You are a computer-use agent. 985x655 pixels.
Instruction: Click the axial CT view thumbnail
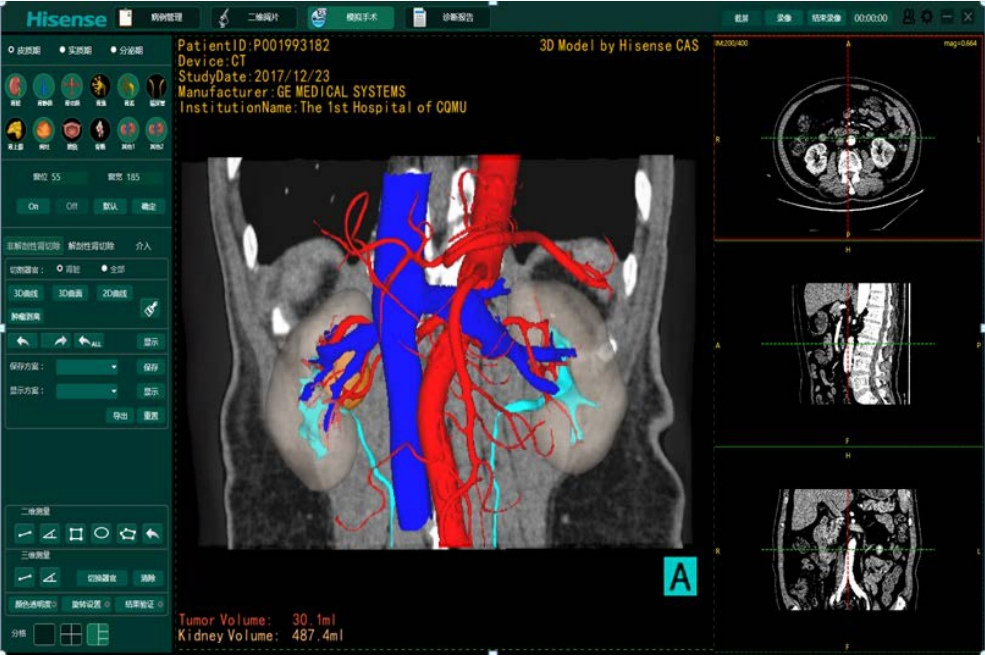pos(848,140)
